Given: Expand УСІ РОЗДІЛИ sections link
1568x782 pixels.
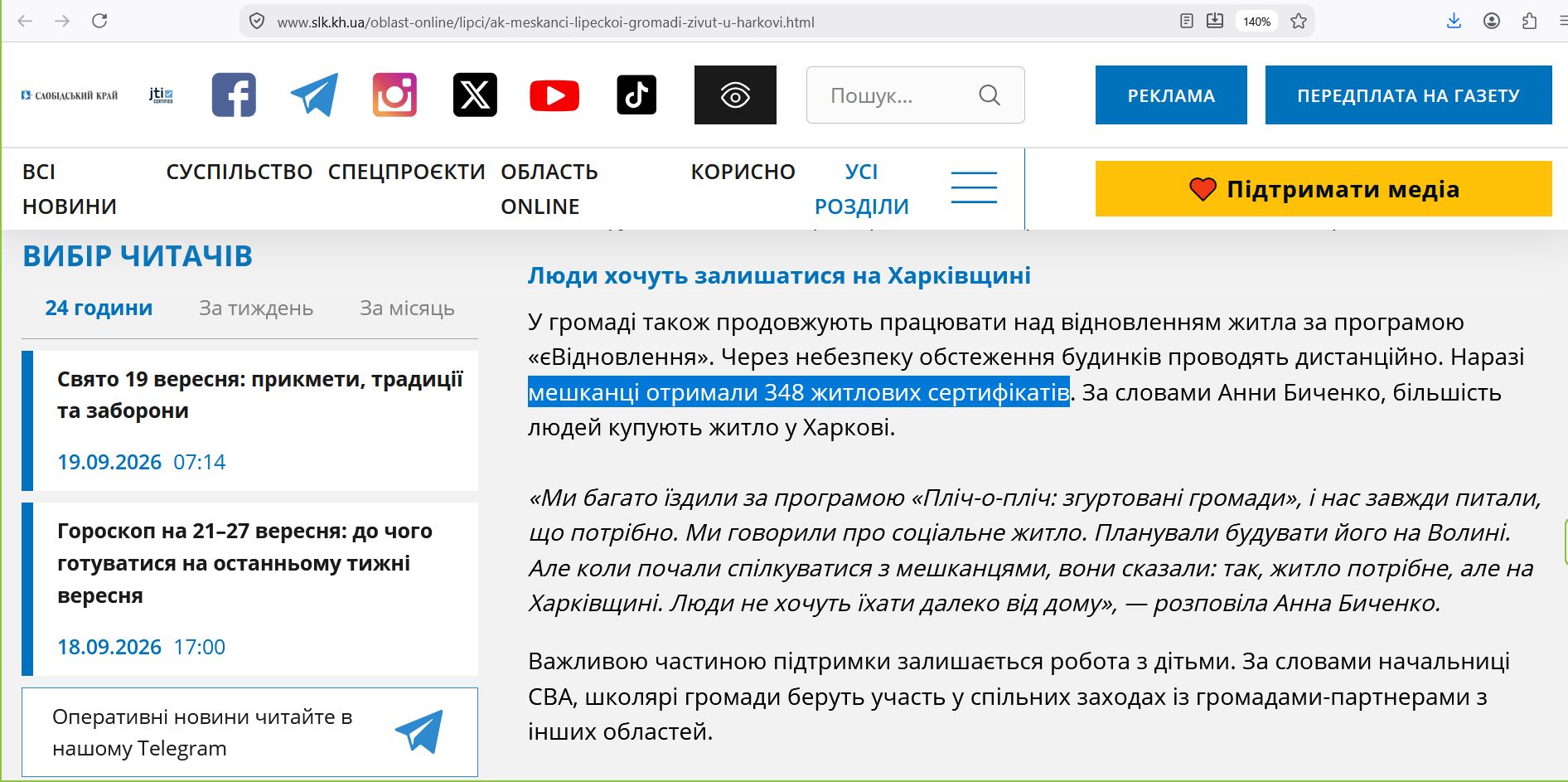Looking at the screenshot, I should [x=862, y=189].
